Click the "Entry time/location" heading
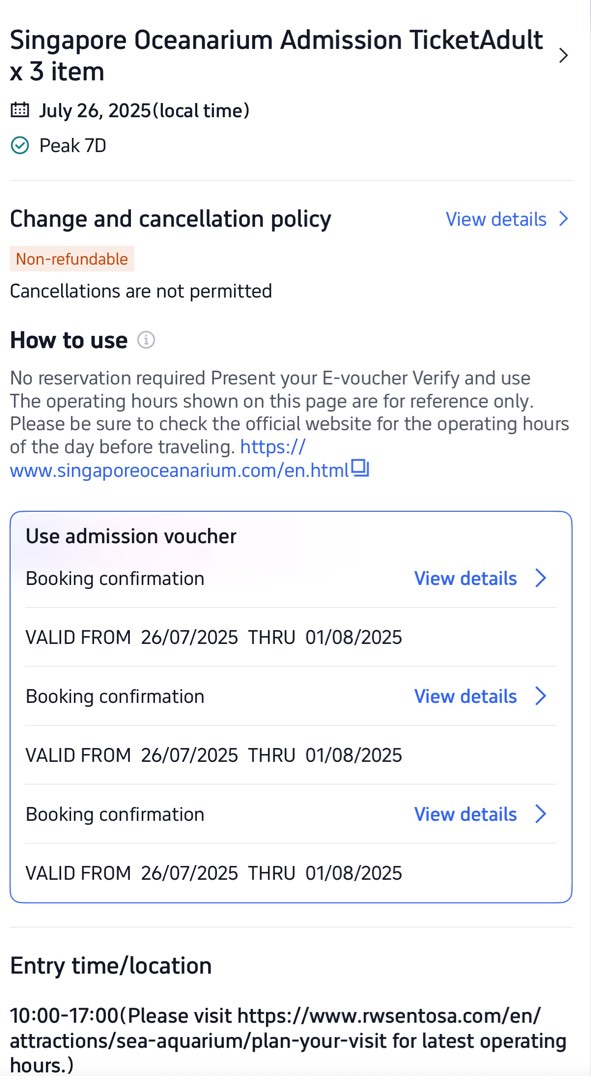 pos(110,966)
